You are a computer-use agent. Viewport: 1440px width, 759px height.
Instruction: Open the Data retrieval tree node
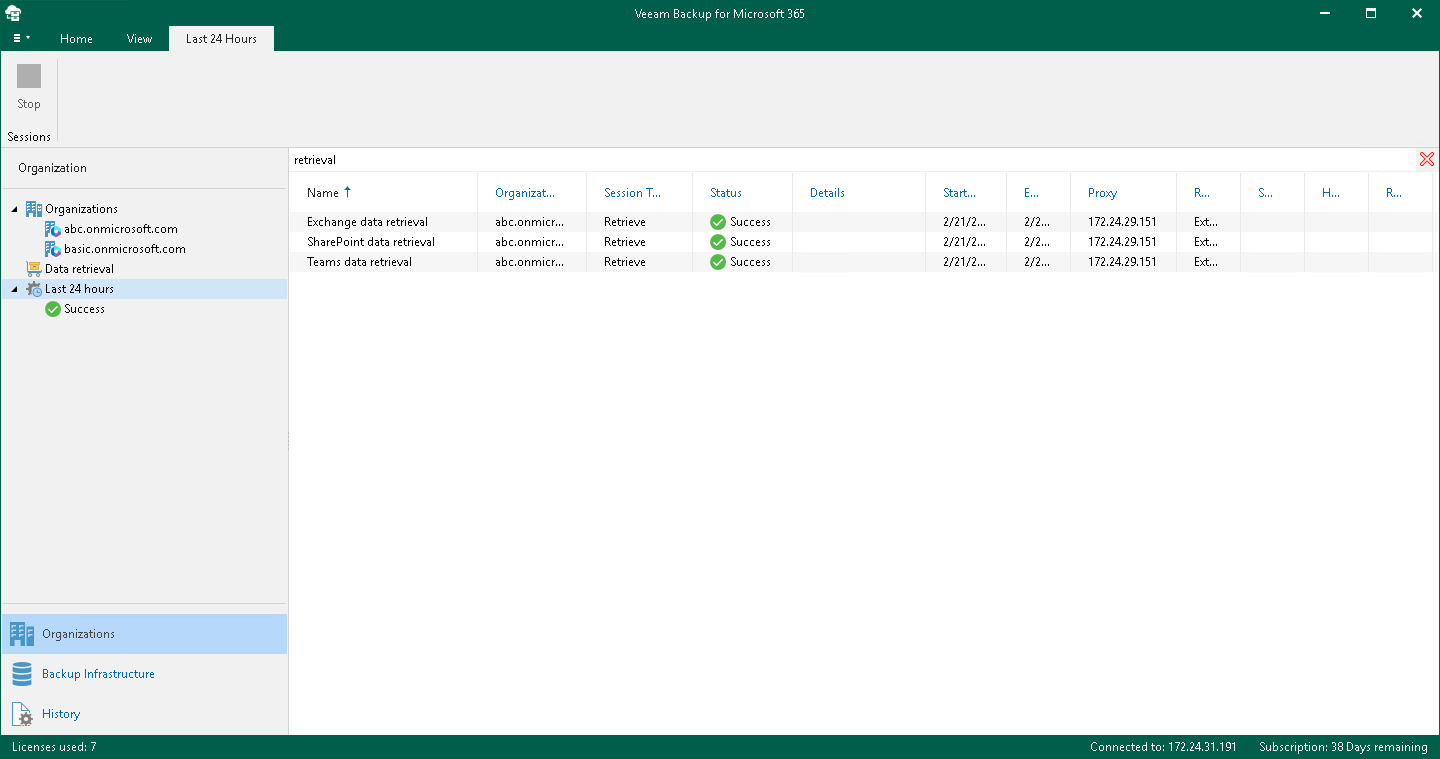tap(79, 269)
